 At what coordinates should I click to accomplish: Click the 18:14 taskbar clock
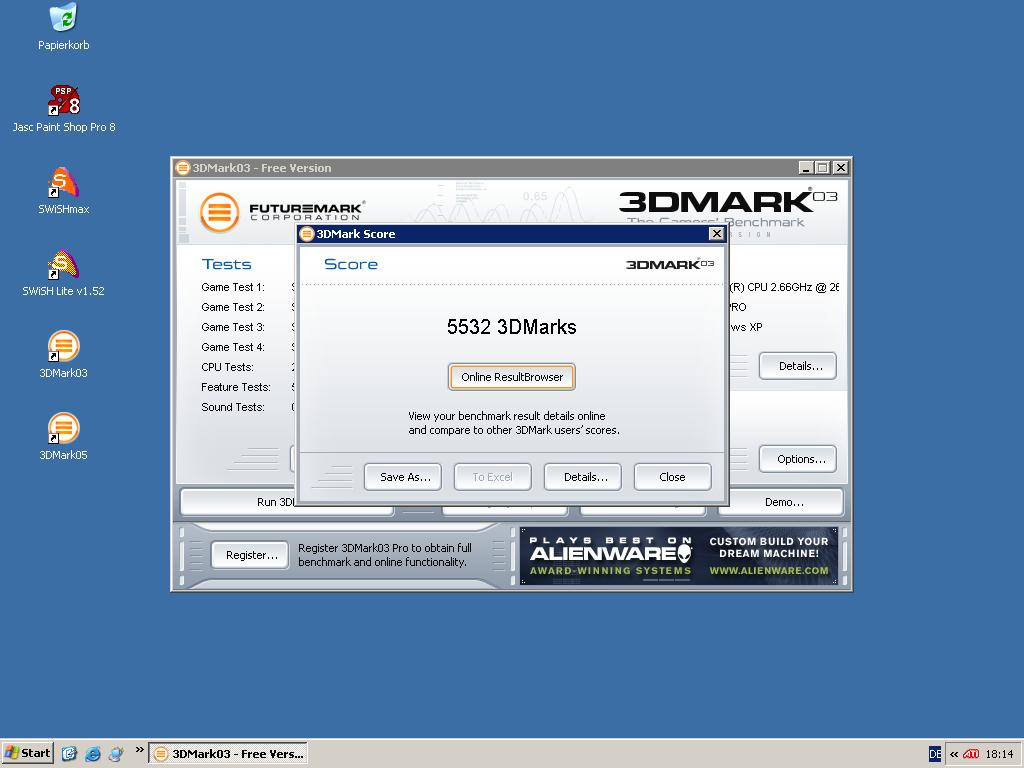point(999,754)
